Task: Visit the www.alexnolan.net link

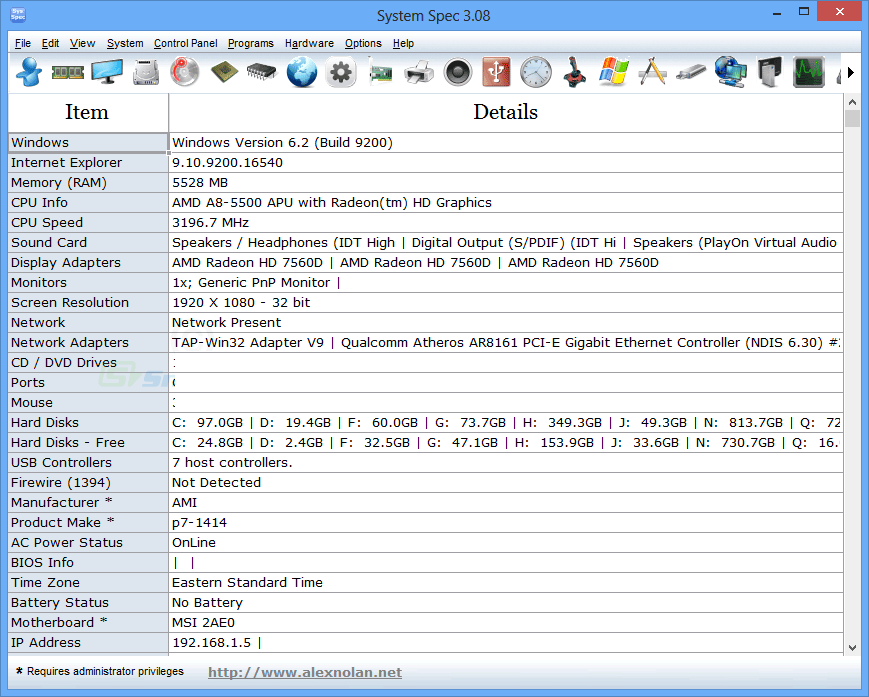Action: coord(305,673)
